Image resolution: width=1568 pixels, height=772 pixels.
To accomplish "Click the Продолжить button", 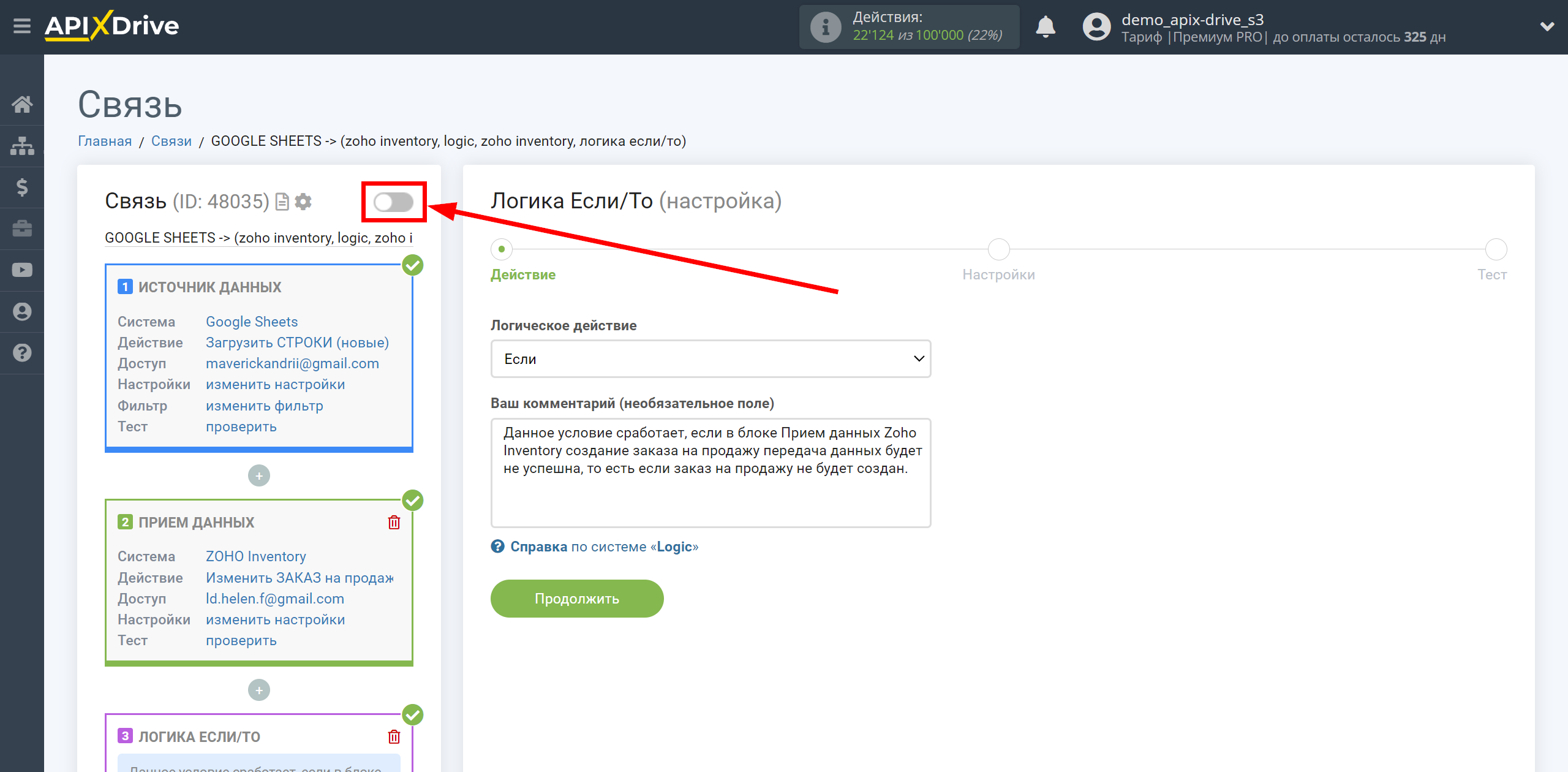I will coord(577,599).
